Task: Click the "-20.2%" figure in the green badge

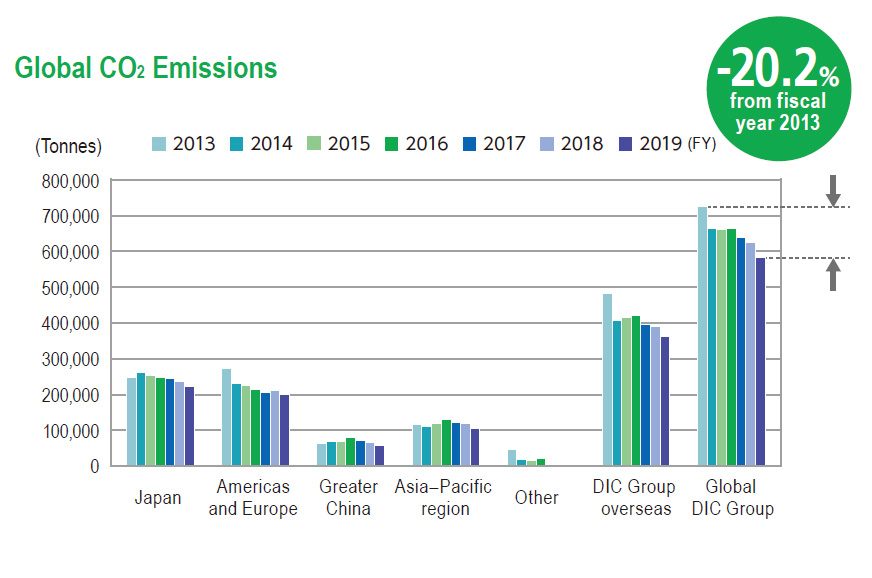Action: pyautogui.click(x=778, y=68)
